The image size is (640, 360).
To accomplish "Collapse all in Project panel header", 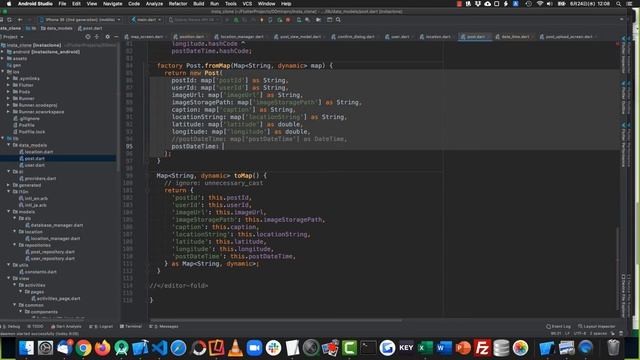I will click(97, 37).
